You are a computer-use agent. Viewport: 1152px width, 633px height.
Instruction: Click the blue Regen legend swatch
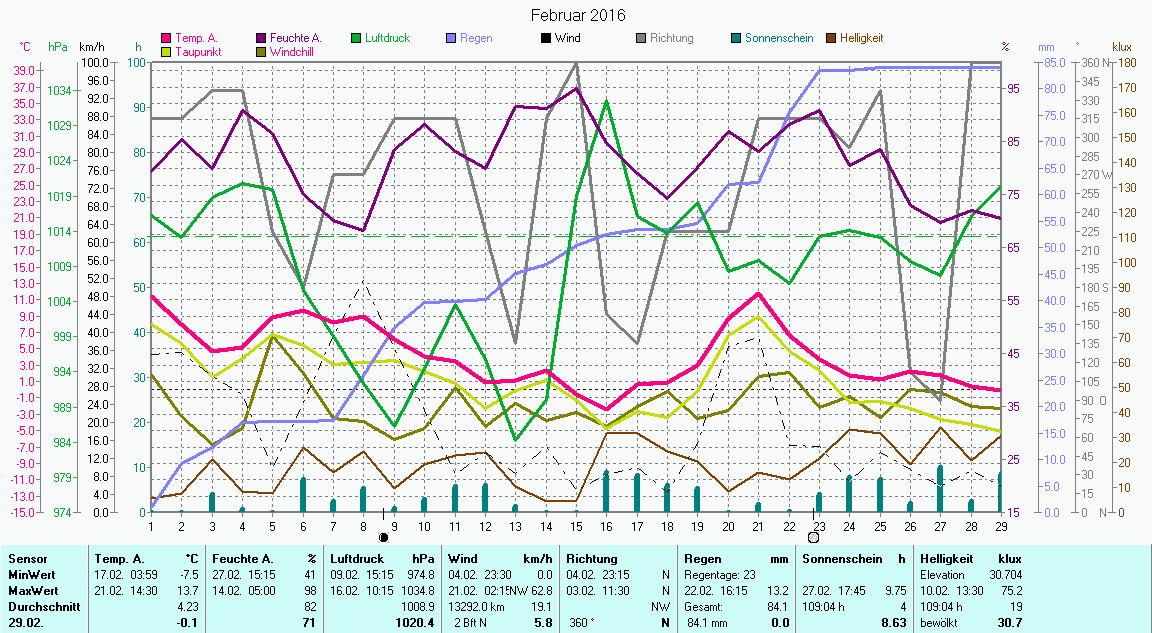tap(450, 39)
